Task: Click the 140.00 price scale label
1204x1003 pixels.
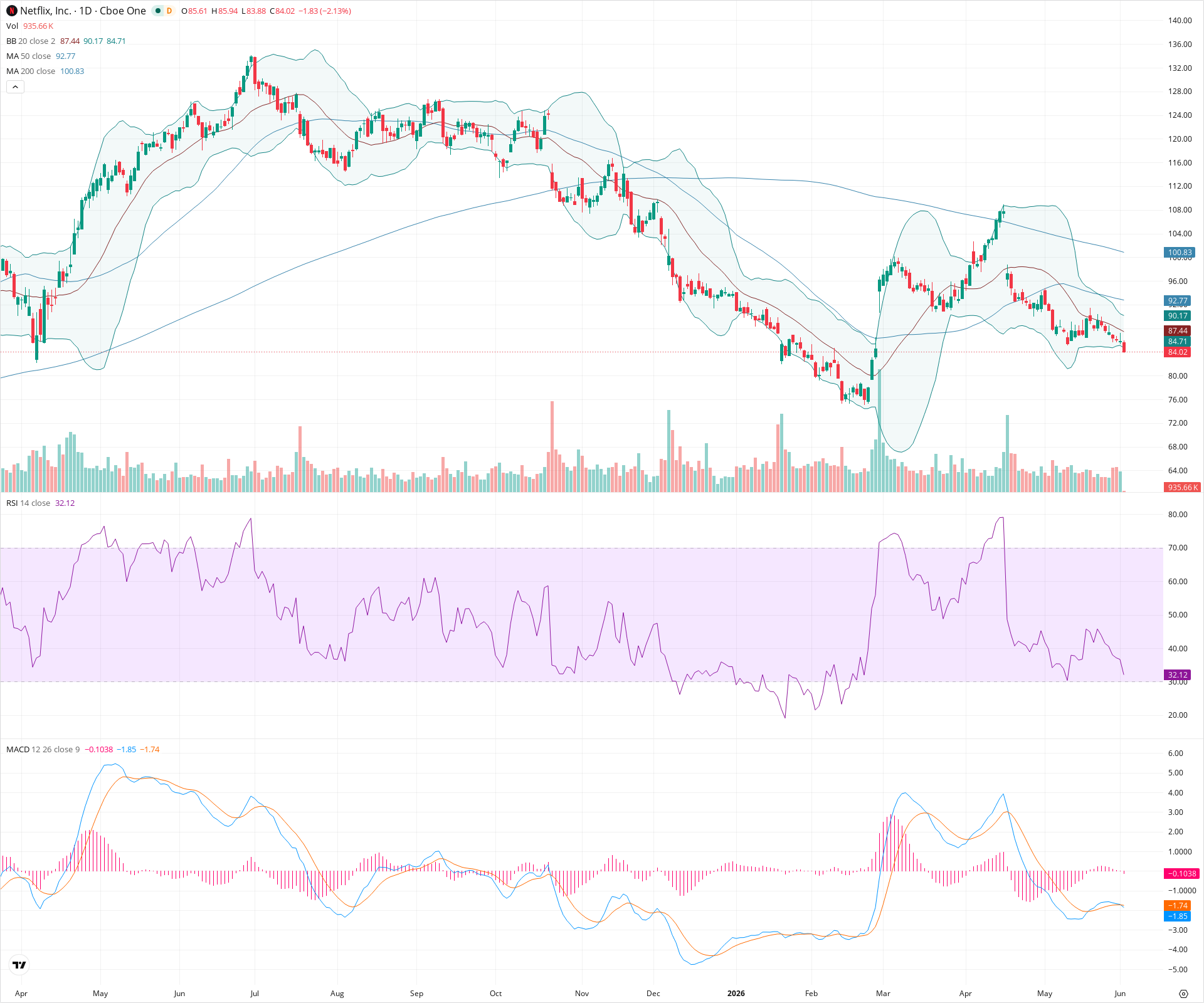Action: point(1180,21)
